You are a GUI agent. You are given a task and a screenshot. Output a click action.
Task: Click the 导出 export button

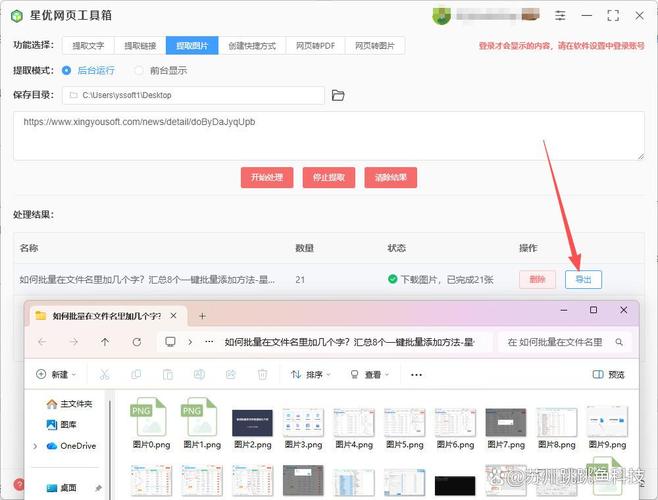pyautogui.click(x=583, y=280)
